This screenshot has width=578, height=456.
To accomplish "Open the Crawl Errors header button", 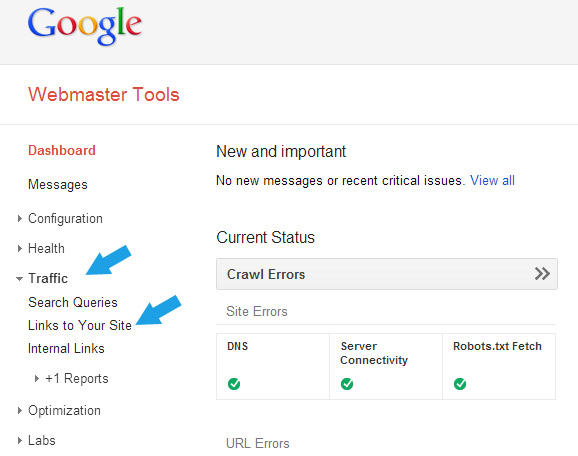I will pos(387,274).
